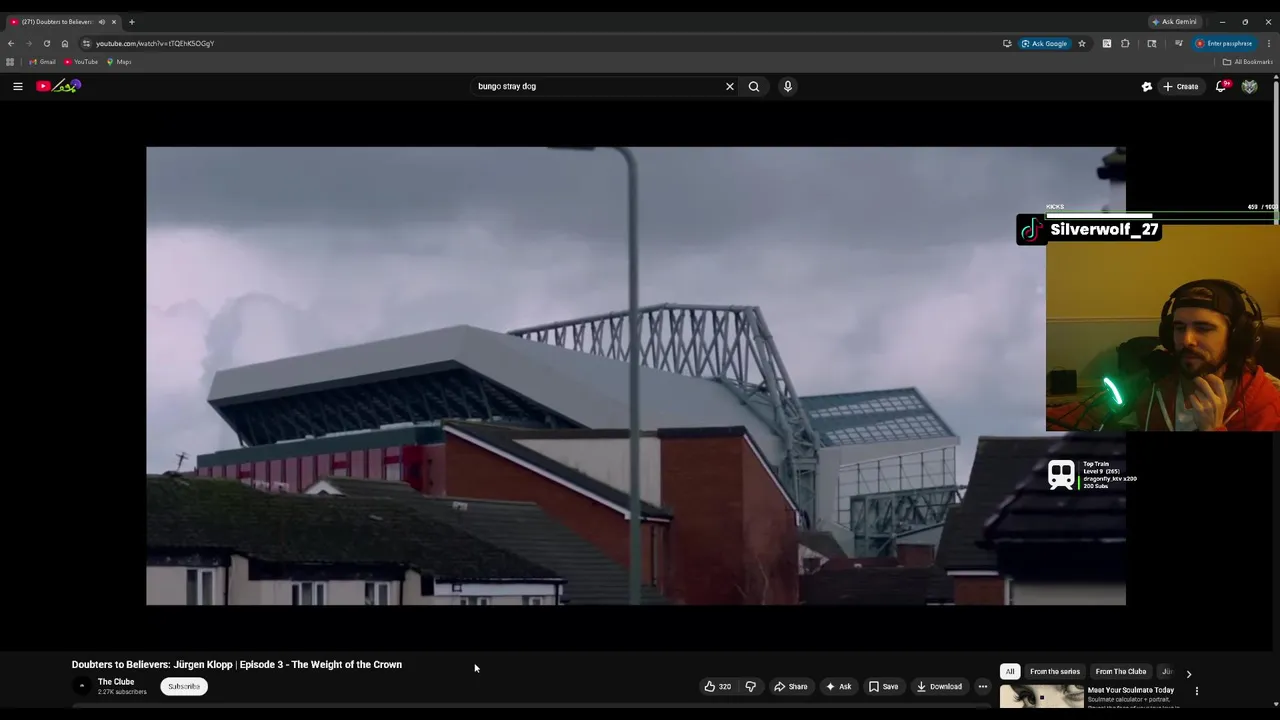The width and height of the screenshot is (1280, 720).
Task: Open more actions menu beside Download
Action: pos(982,686)
